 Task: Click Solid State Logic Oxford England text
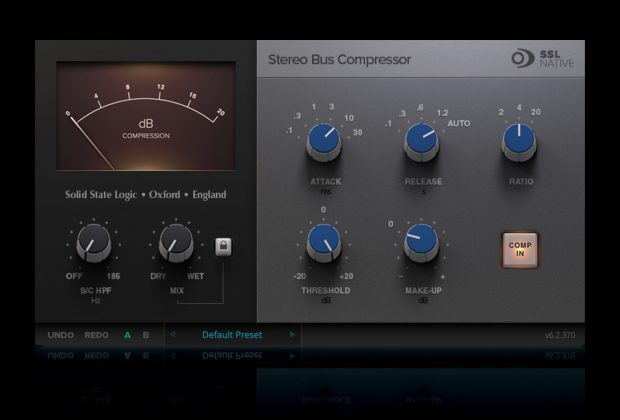click(x=146, y=195)
